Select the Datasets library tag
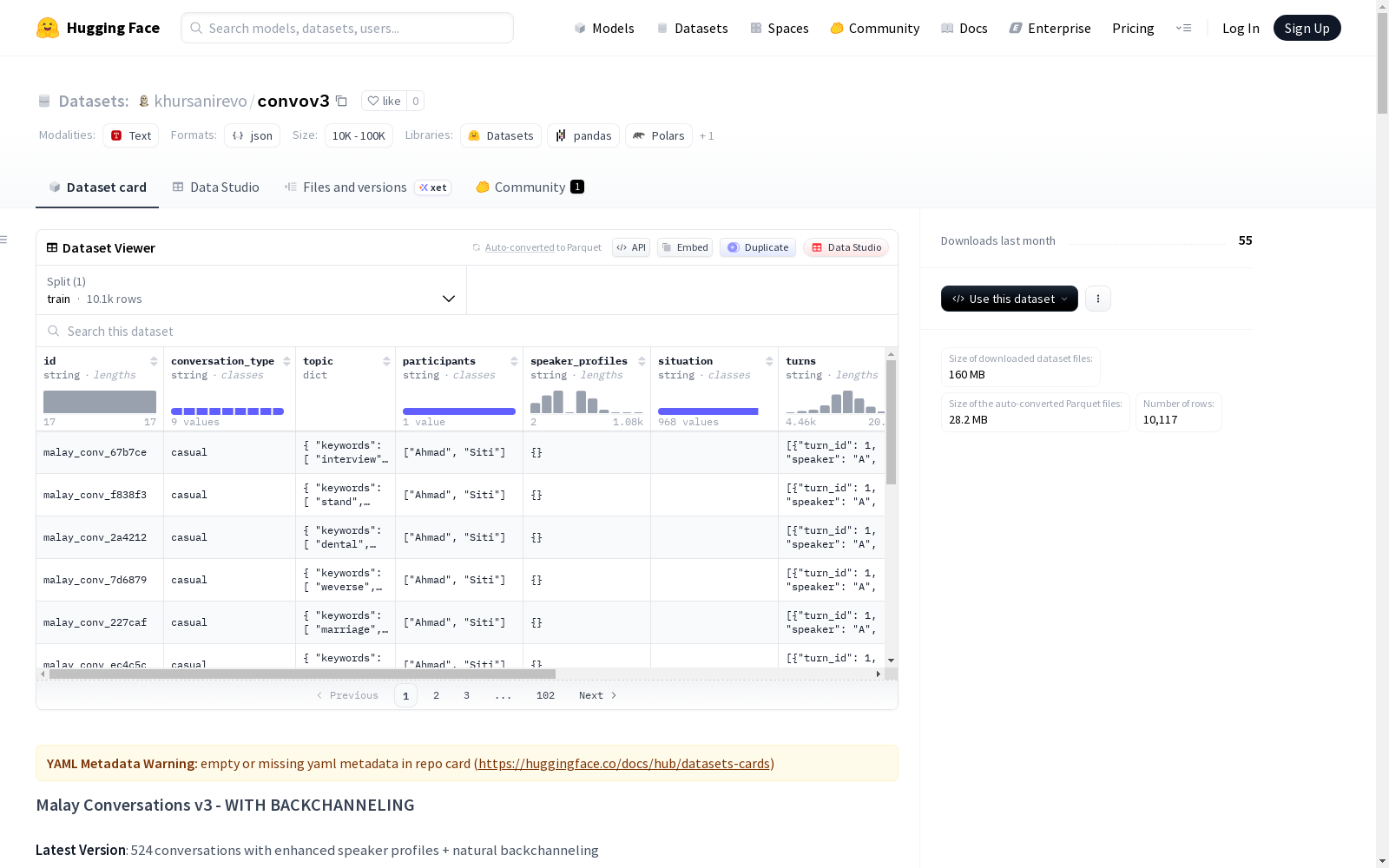Viewport: 1389px width, 868px height. 501,135
